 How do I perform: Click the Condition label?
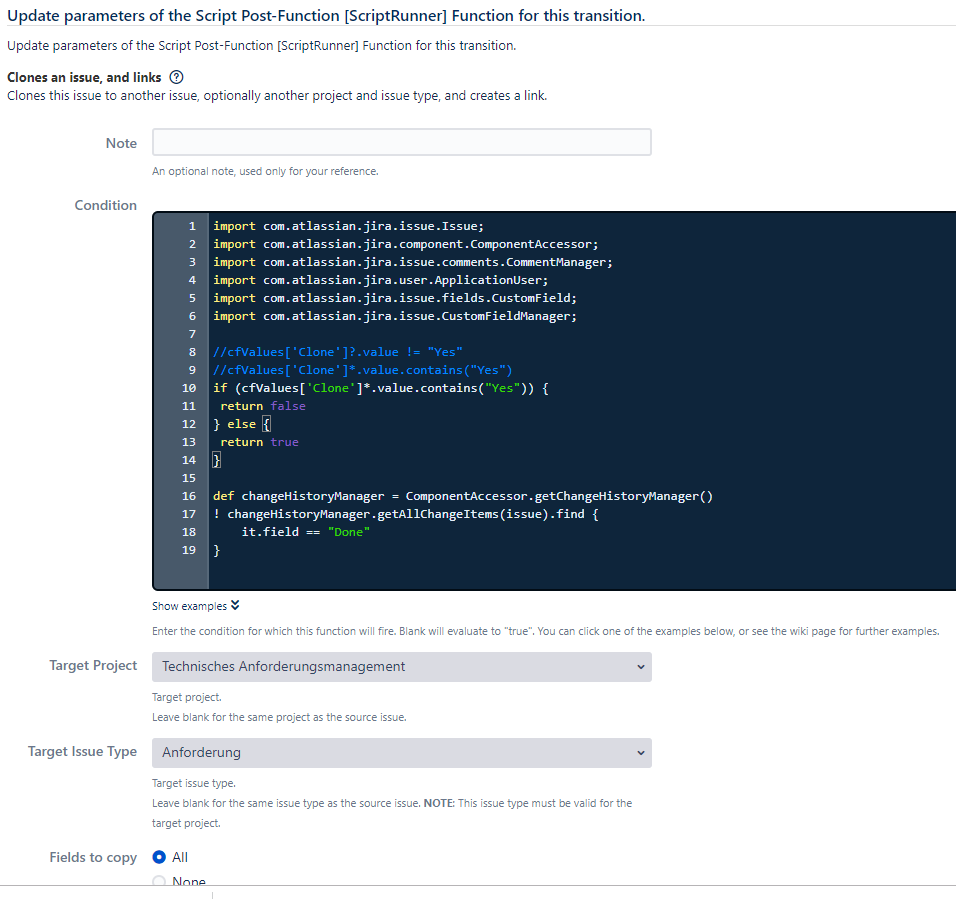(105, 205)
